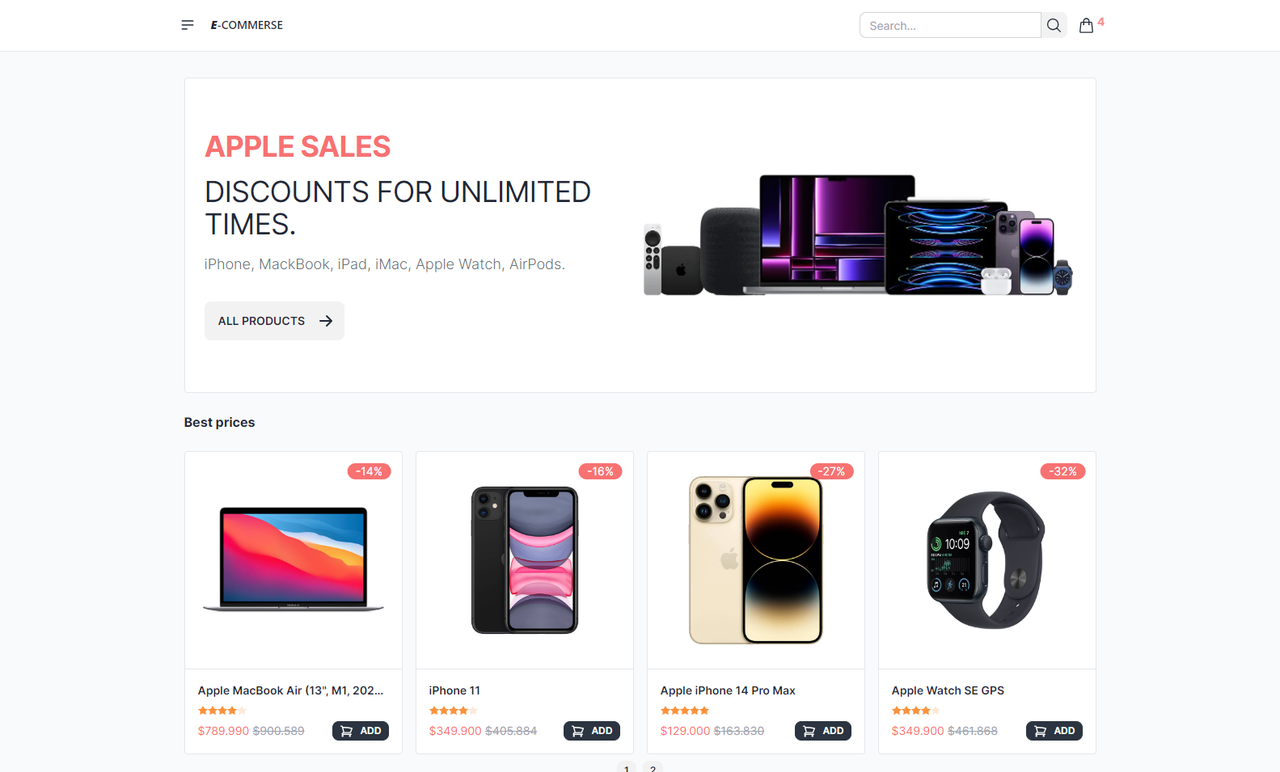Image resolution: width=1280 pixels, height=772 pixels.
Task: Click the Apple iPhone 14 Pro Max title
Action: tap(728, 690)
